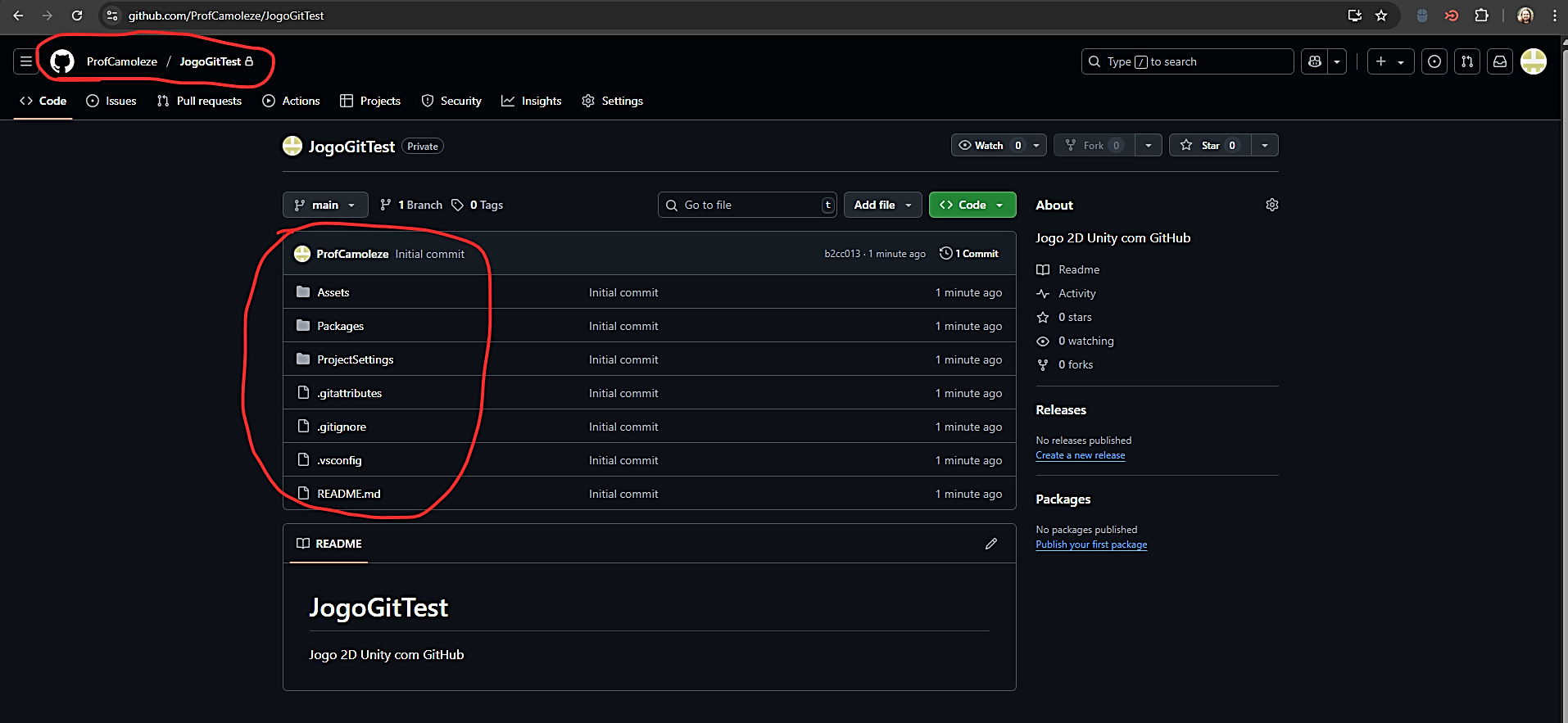Viewport: 1568px width, 723px height.
Task: Expand the green Code dropdown
Action: [x=972, y=205]
